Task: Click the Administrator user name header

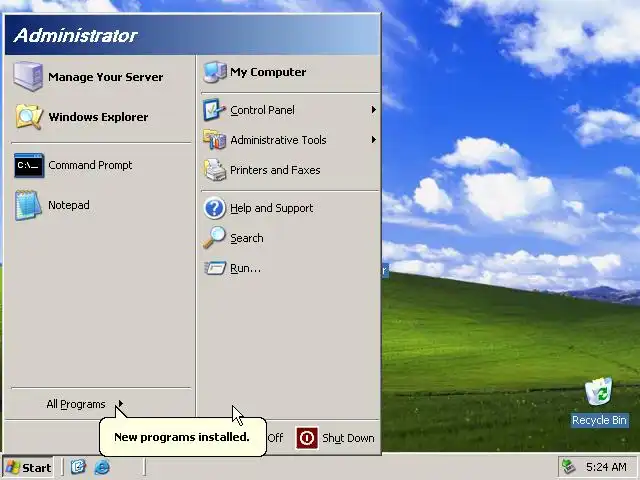Action: (76, 36)
